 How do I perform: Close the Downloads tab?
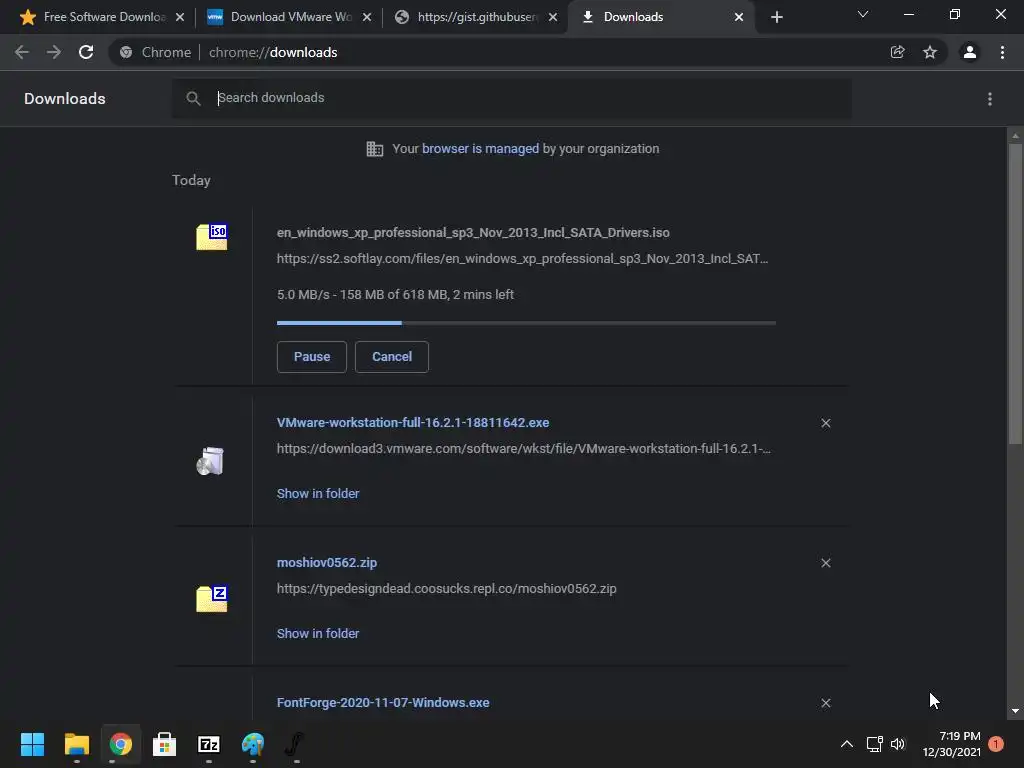coord(739,17)
